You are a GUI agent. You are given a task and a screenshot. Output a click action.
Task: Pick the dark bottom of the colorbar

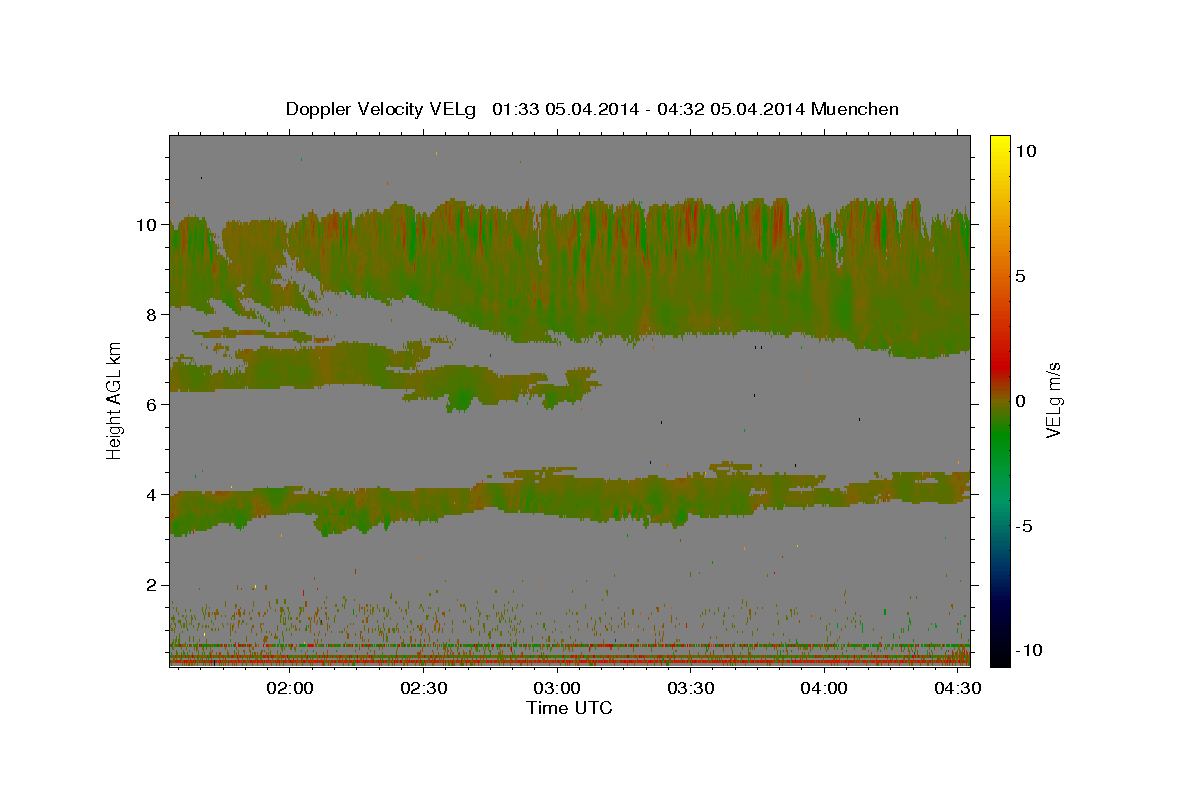(1000, 650)
